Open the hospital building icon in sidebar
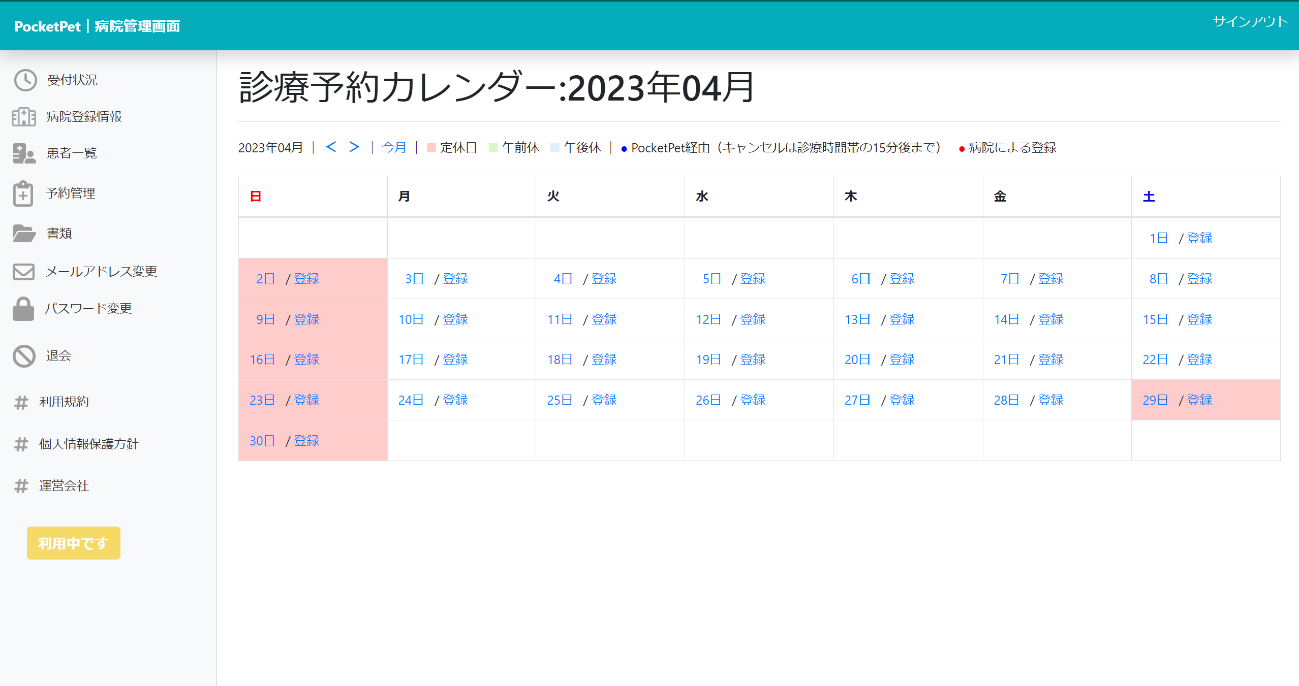Viewport: 1299px width, 686px height. tap(24, 117)
